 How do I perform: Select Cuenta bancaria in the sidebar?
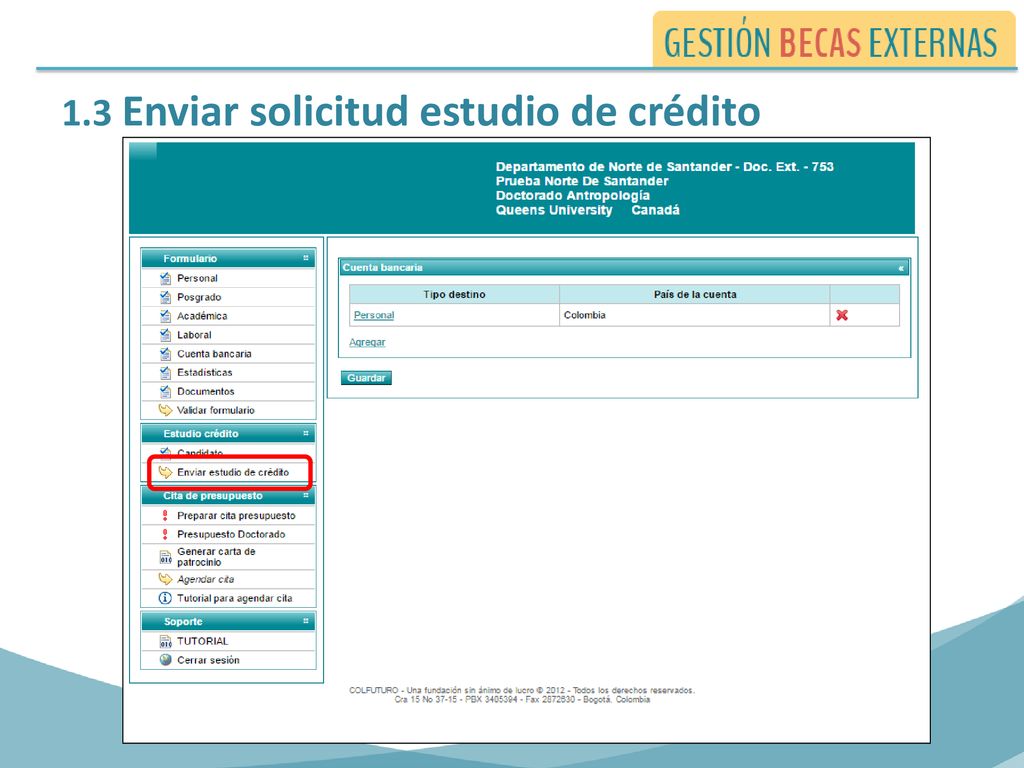click(214, 354)
